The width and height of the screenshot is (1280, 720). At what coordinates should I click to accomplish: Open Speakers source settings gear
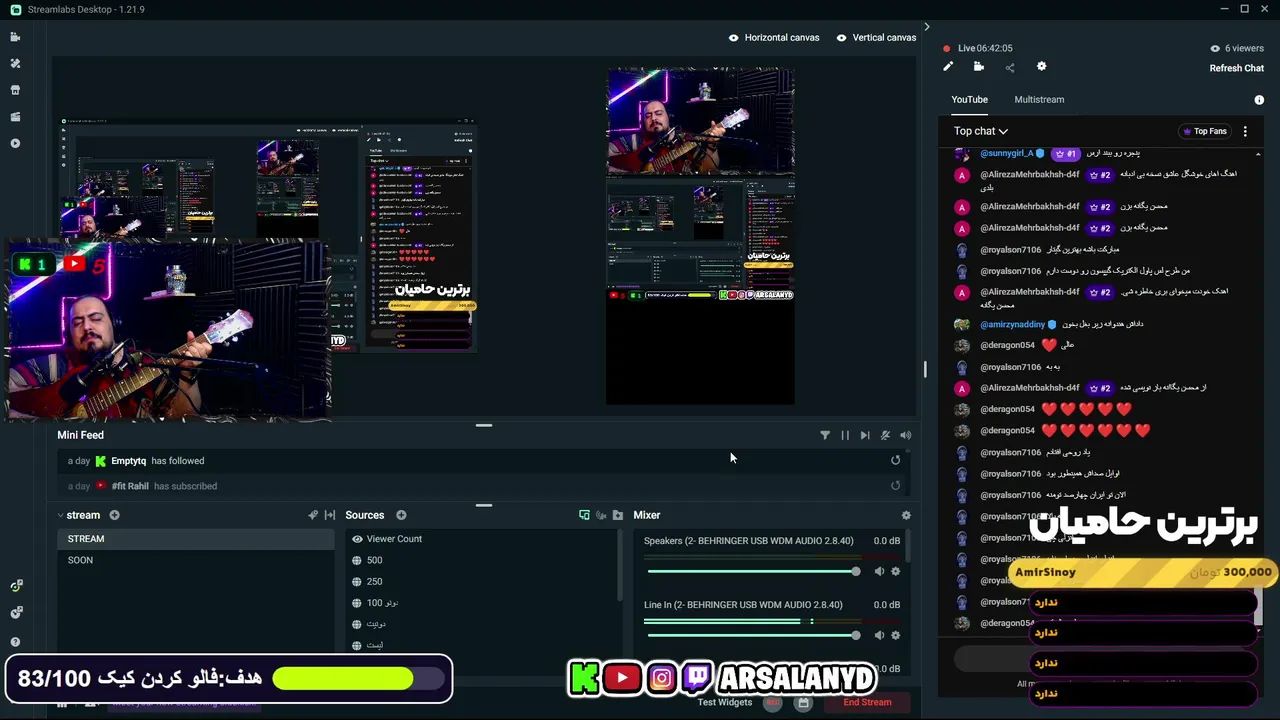click(895, 571)
